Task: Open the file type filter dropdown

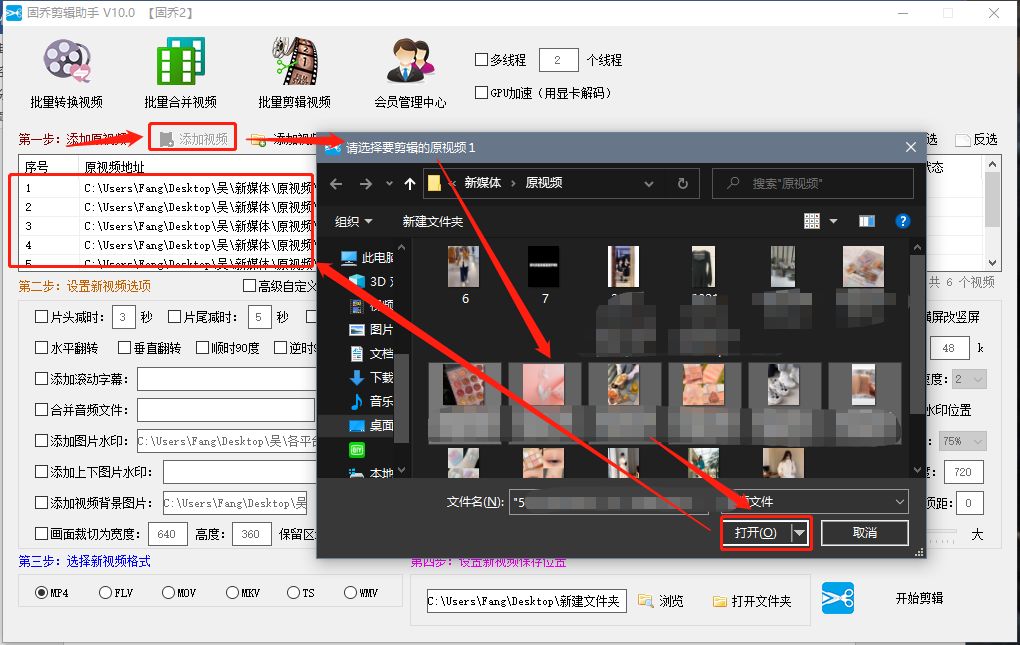Action: pyautogui.click(x=900, y=502)
